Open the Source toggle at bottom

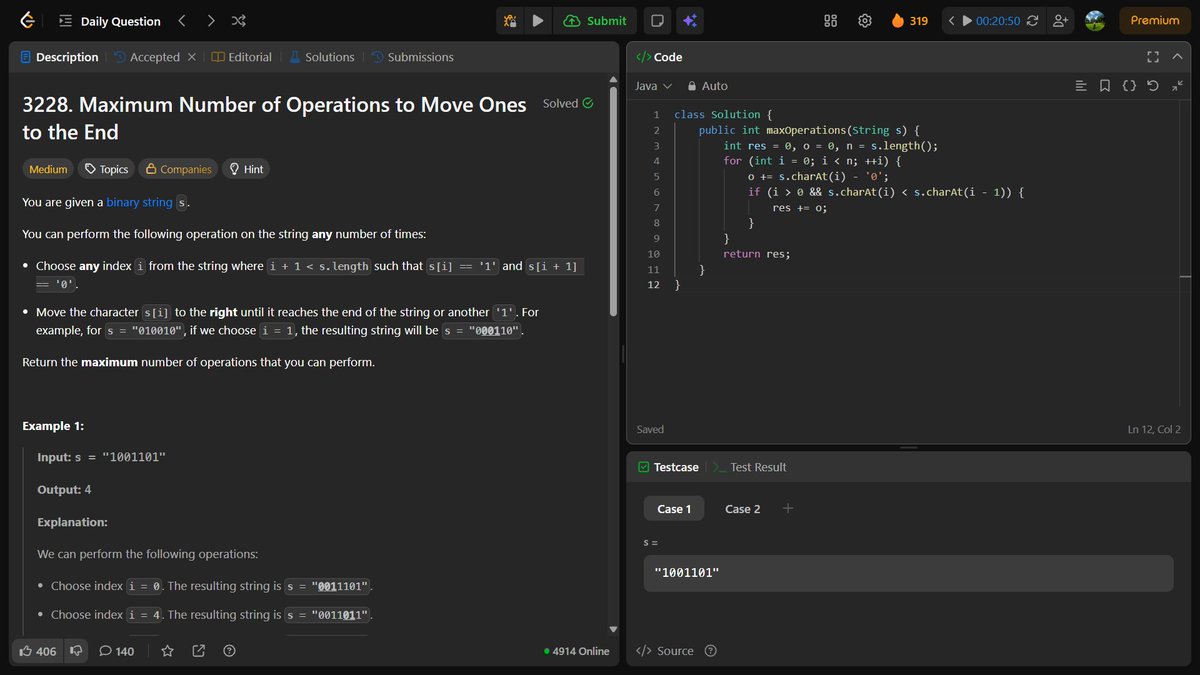pos(665,651)
